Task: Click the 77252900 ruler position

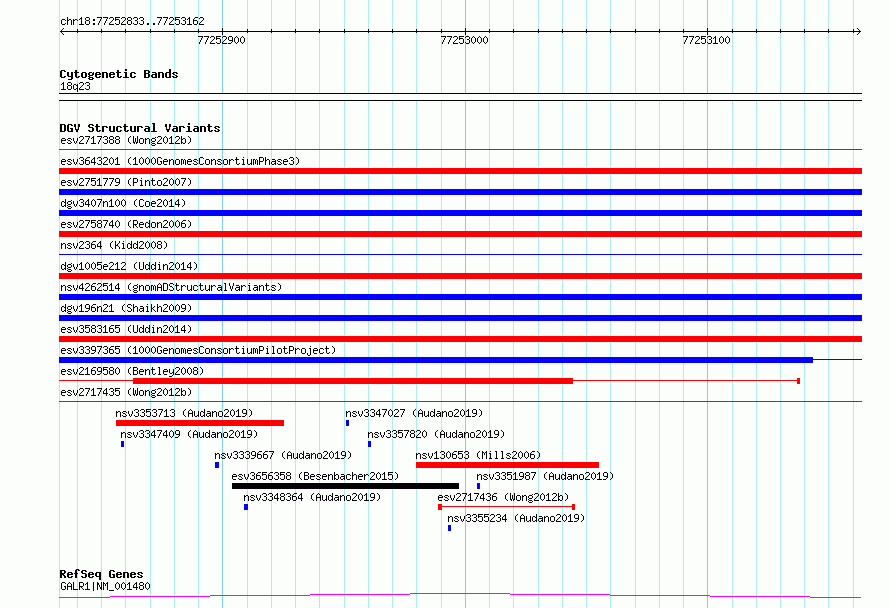Action: [x=221, y=40]
